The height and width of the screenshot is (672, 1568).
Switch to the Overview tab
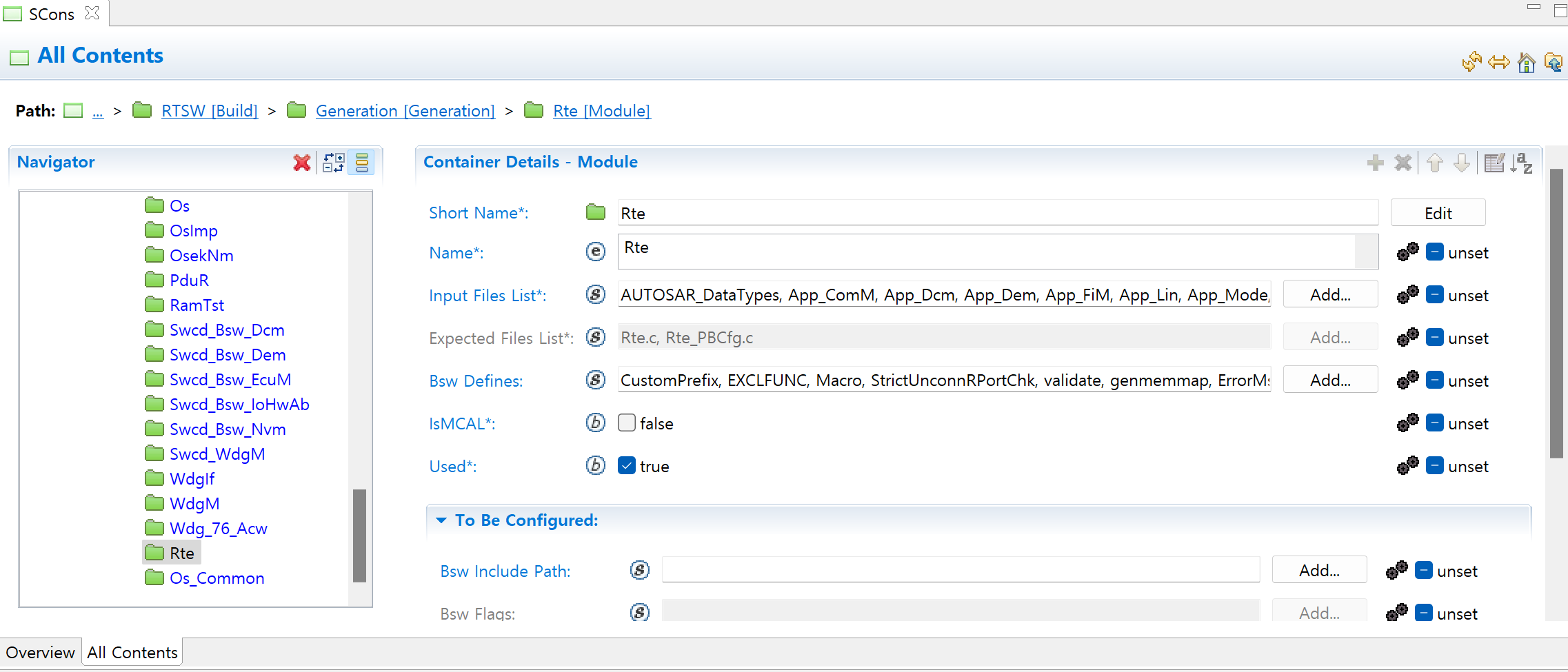coord(41,653)
